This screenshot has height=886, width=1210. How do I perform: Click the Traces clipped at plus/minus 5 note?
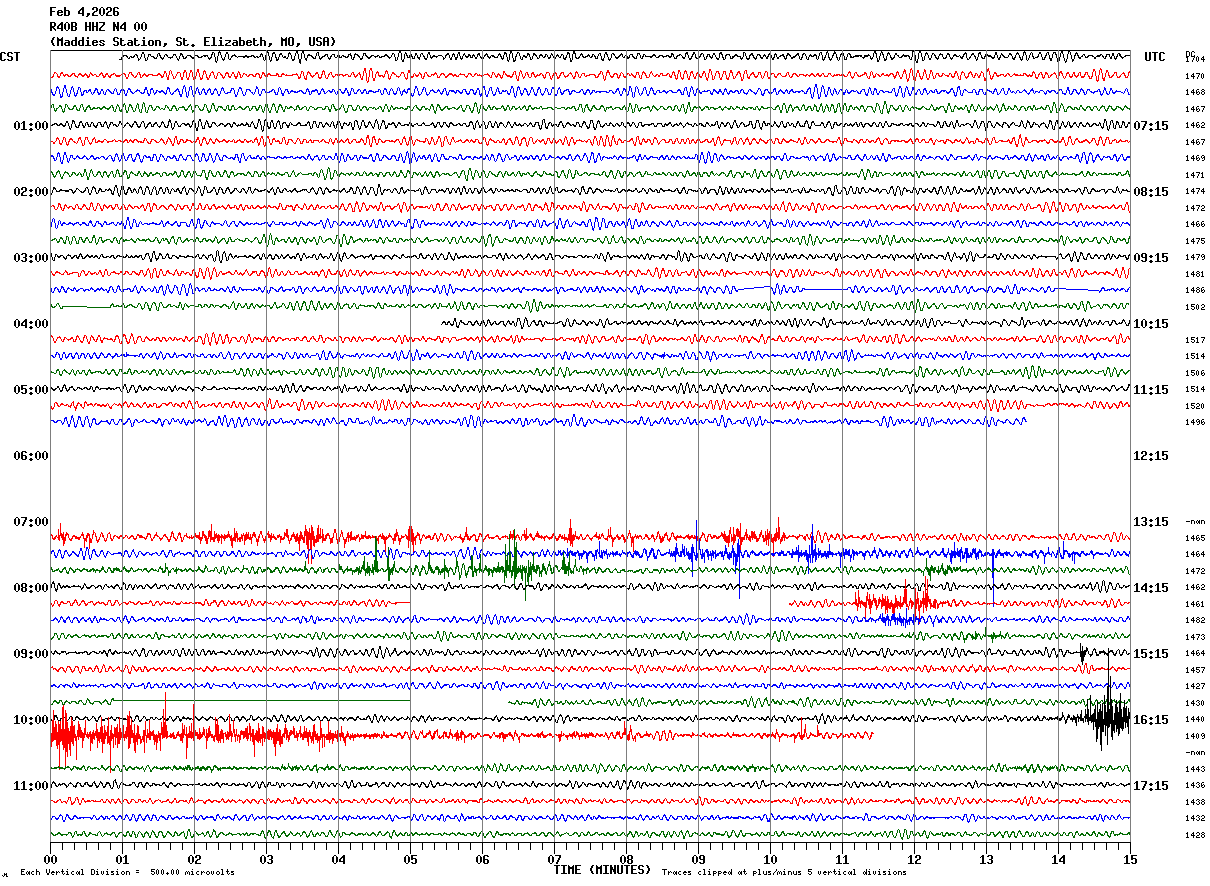784,873
